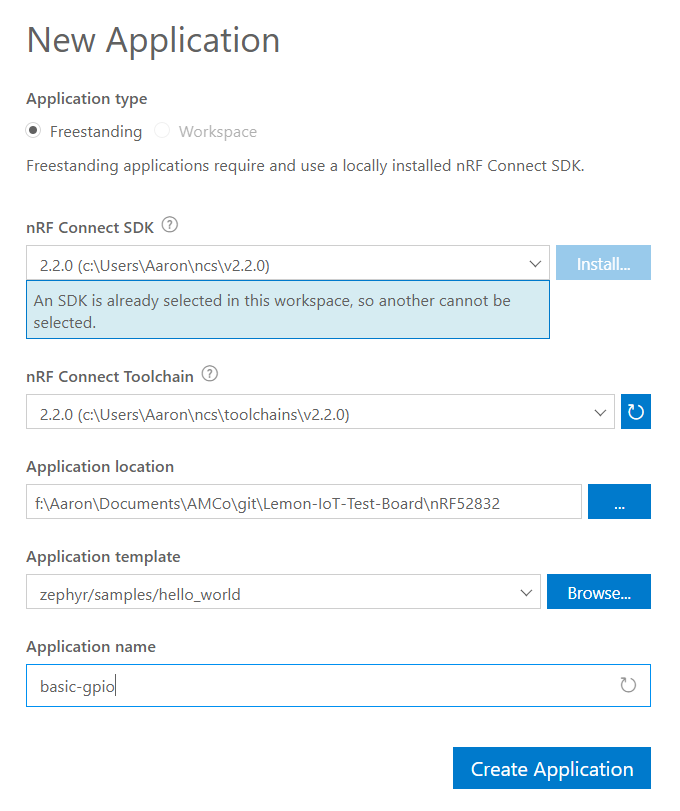Viewport: 680px width, 811px height.
Task: Expand the Application template dropdown
Action: click(283, 593)
